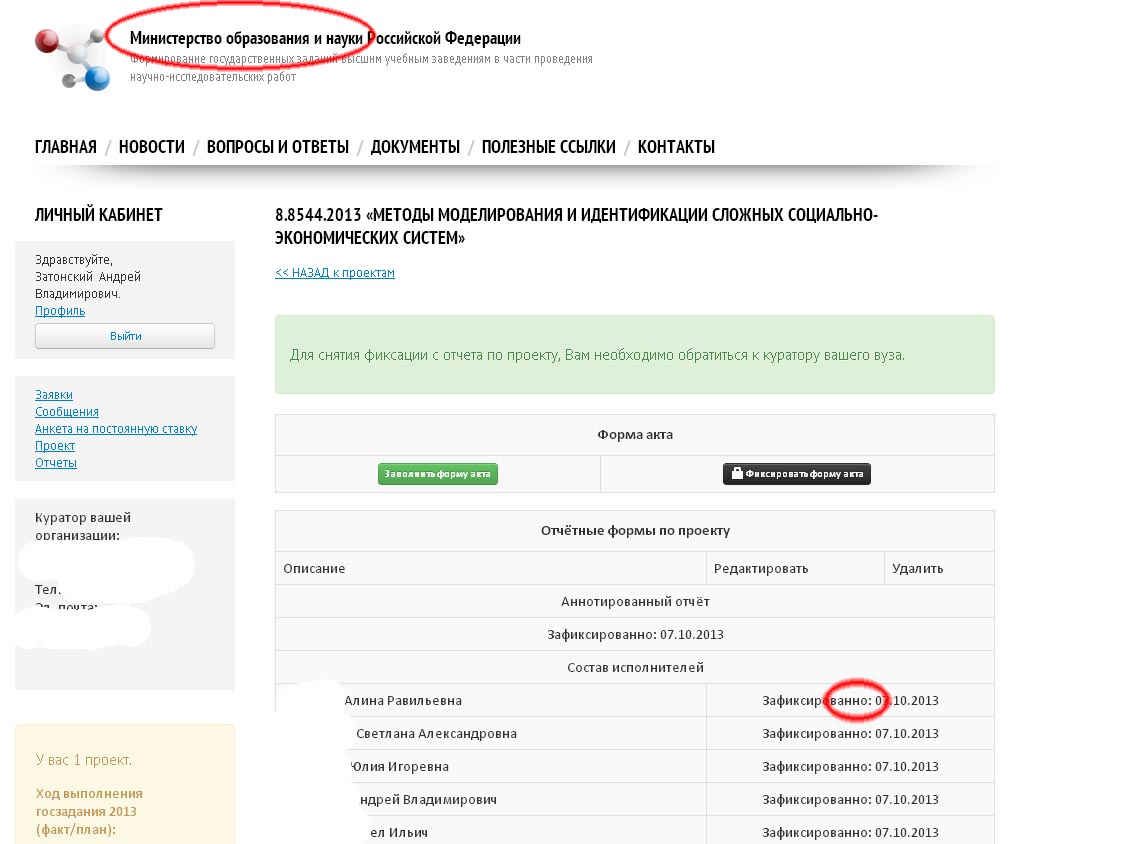Click the Министерство образования и науки site title
This screenshot has width=1132, height=844.
(x=325, y=39)
